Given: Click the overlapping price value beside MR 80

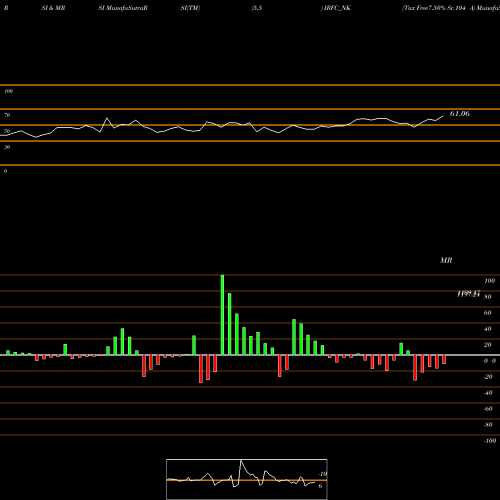Looking at the screenshot, I should tap(468, 294).
